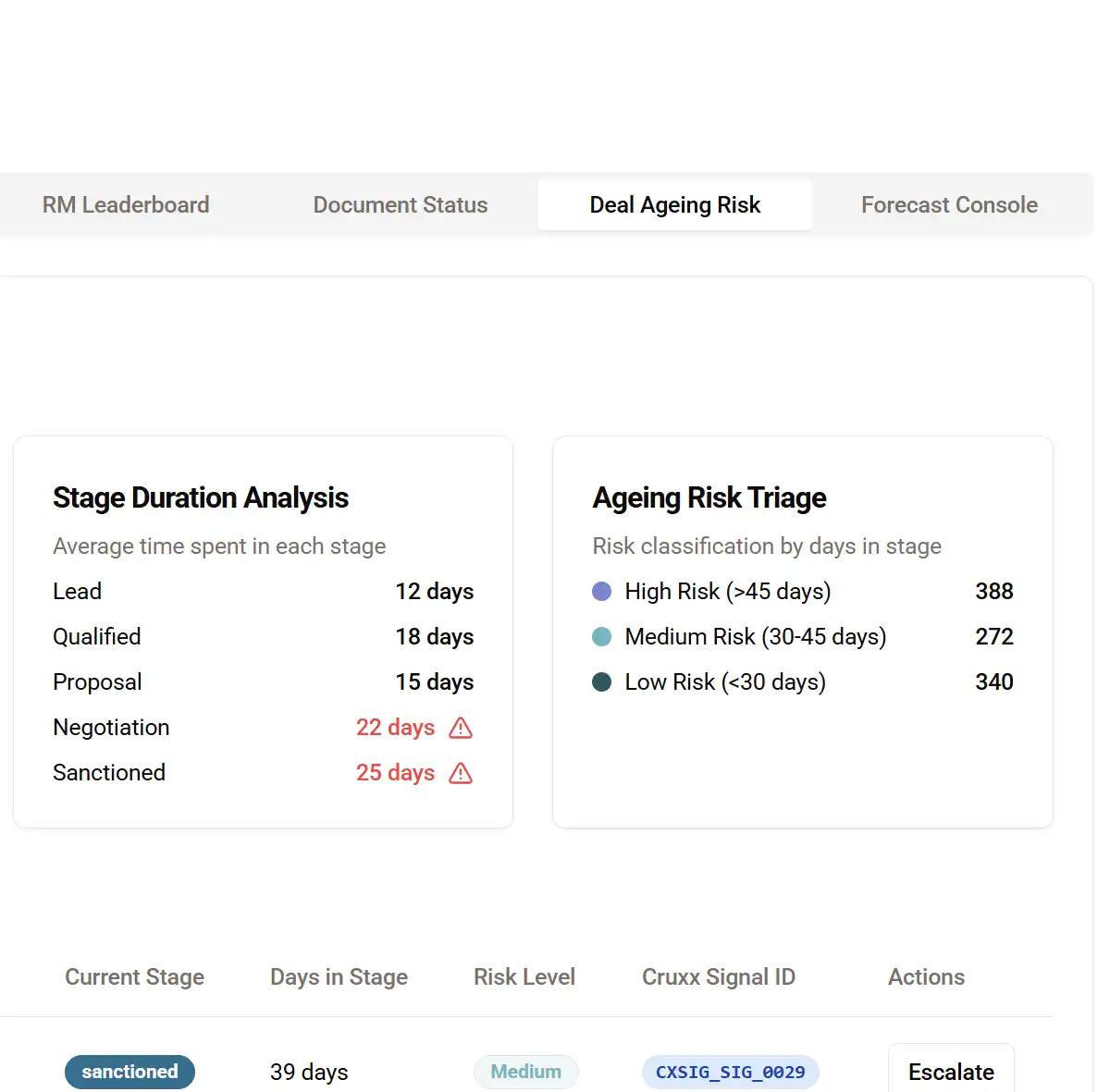Image resolution: width=1110 pixels, height=1092 pixels.
Task: Sort by Days in Stage column header
Action: [x=339, y=977]
